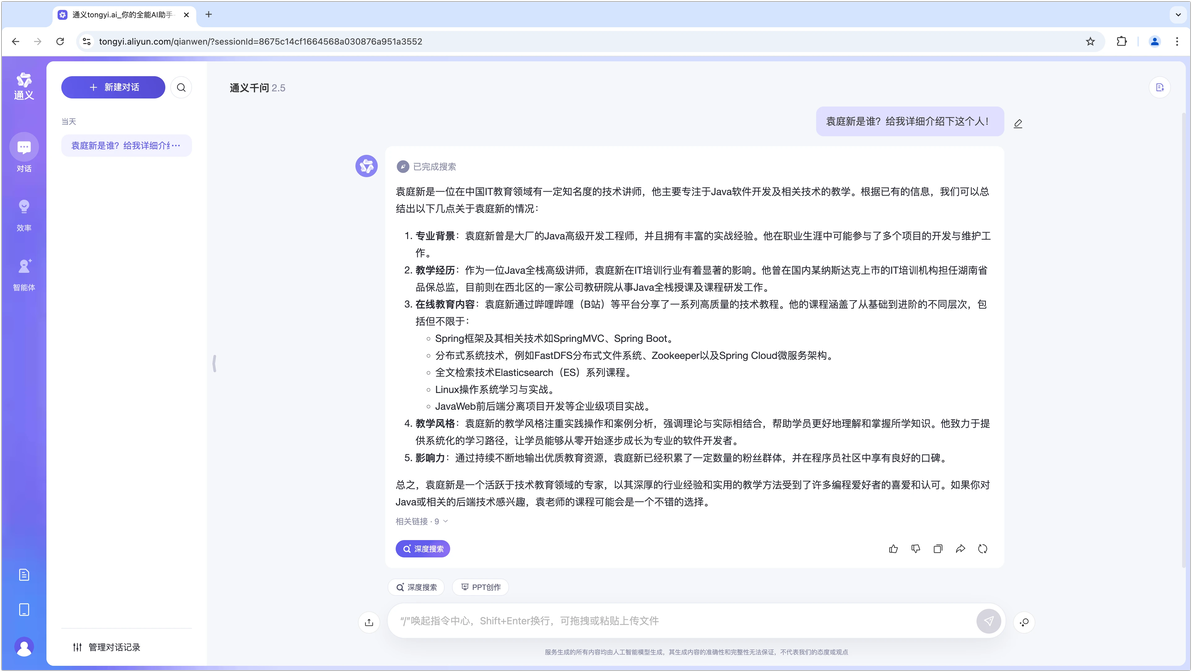Open the 效率 efficiency tools section

(x=24, y=214)
